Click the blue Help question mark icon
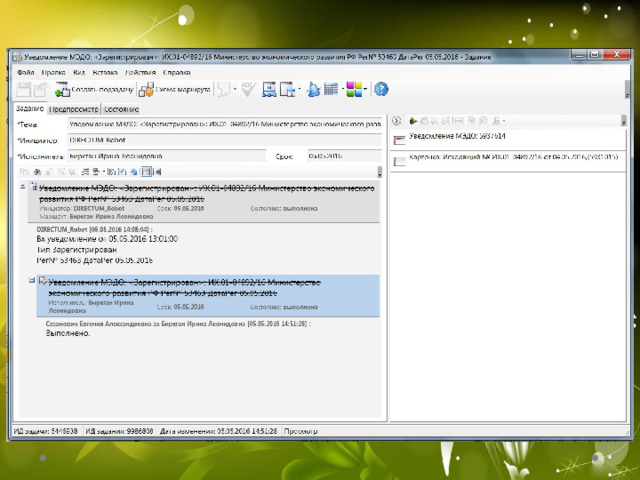 [381, 89]
